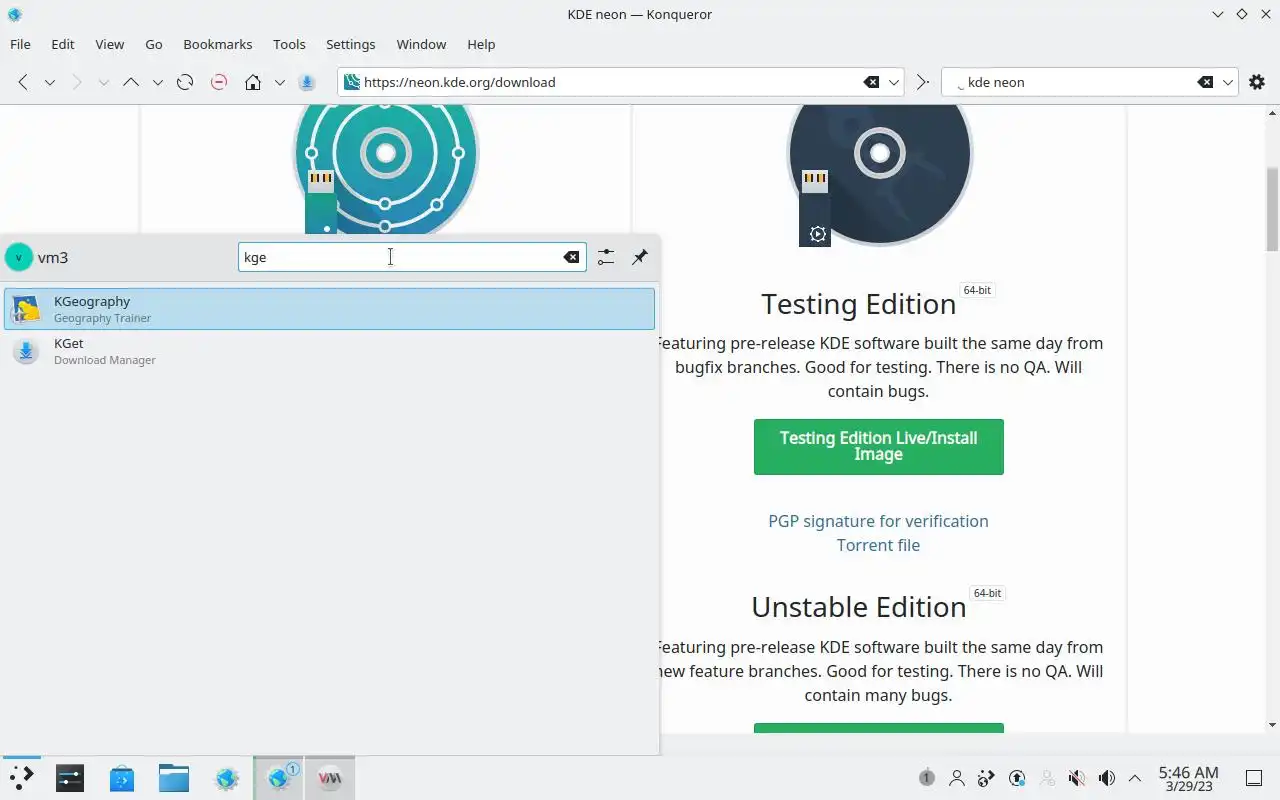Click the updates available tray icon

[x=1017, y=778]
